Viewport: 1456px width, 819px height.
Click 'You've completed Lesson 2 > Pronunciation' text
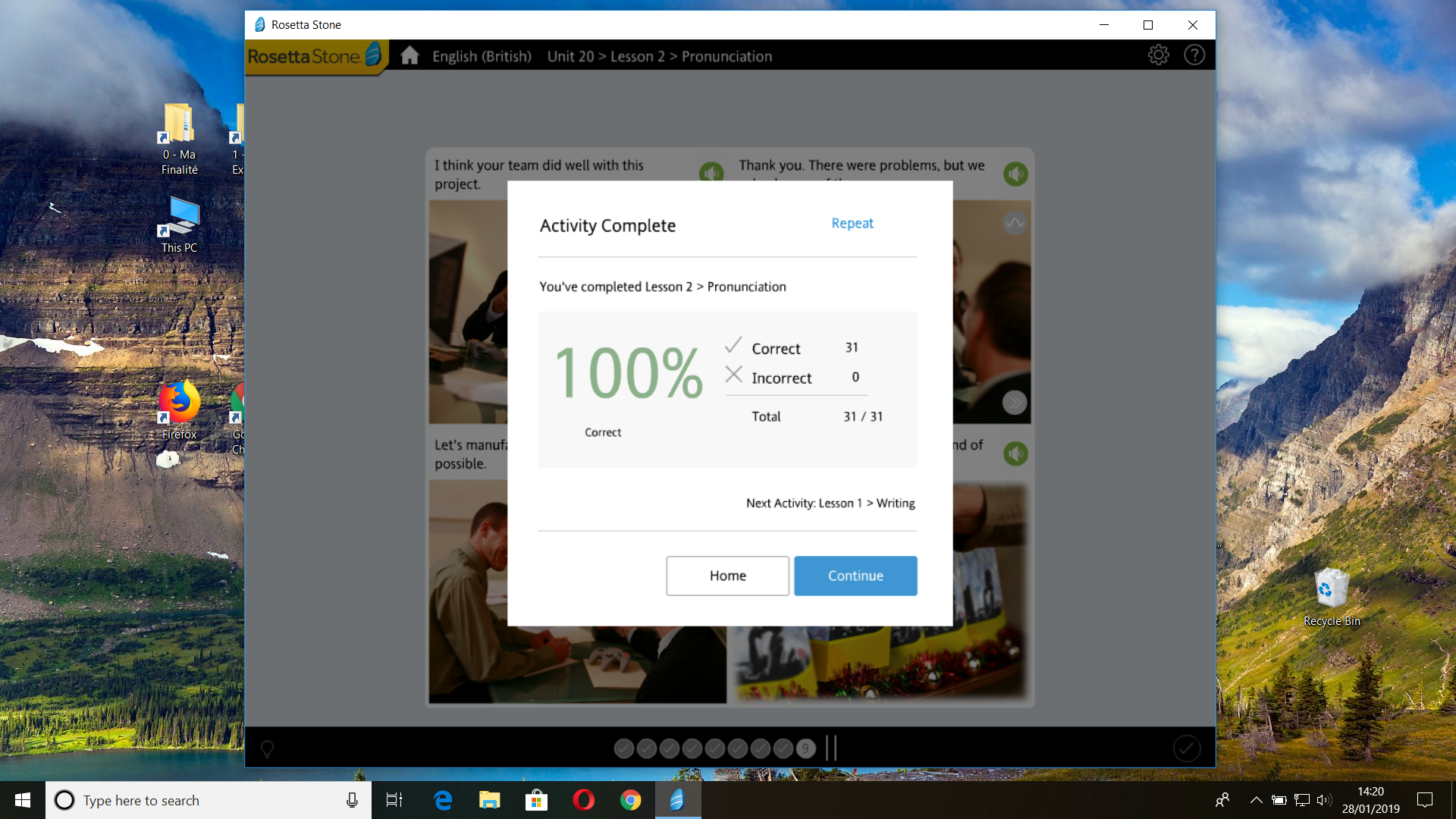click(663, 287)
